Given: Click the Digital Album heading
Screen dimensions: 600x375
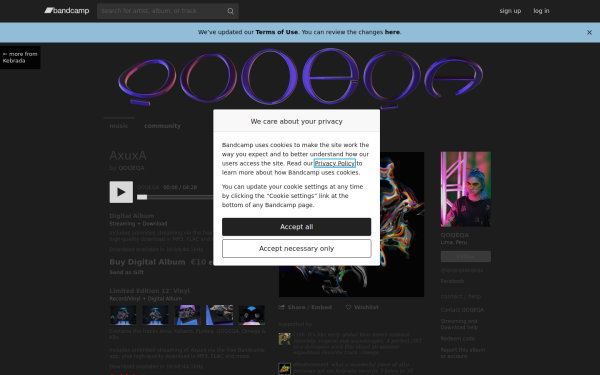Looking at the screenshot, I should tap(132, 216).
